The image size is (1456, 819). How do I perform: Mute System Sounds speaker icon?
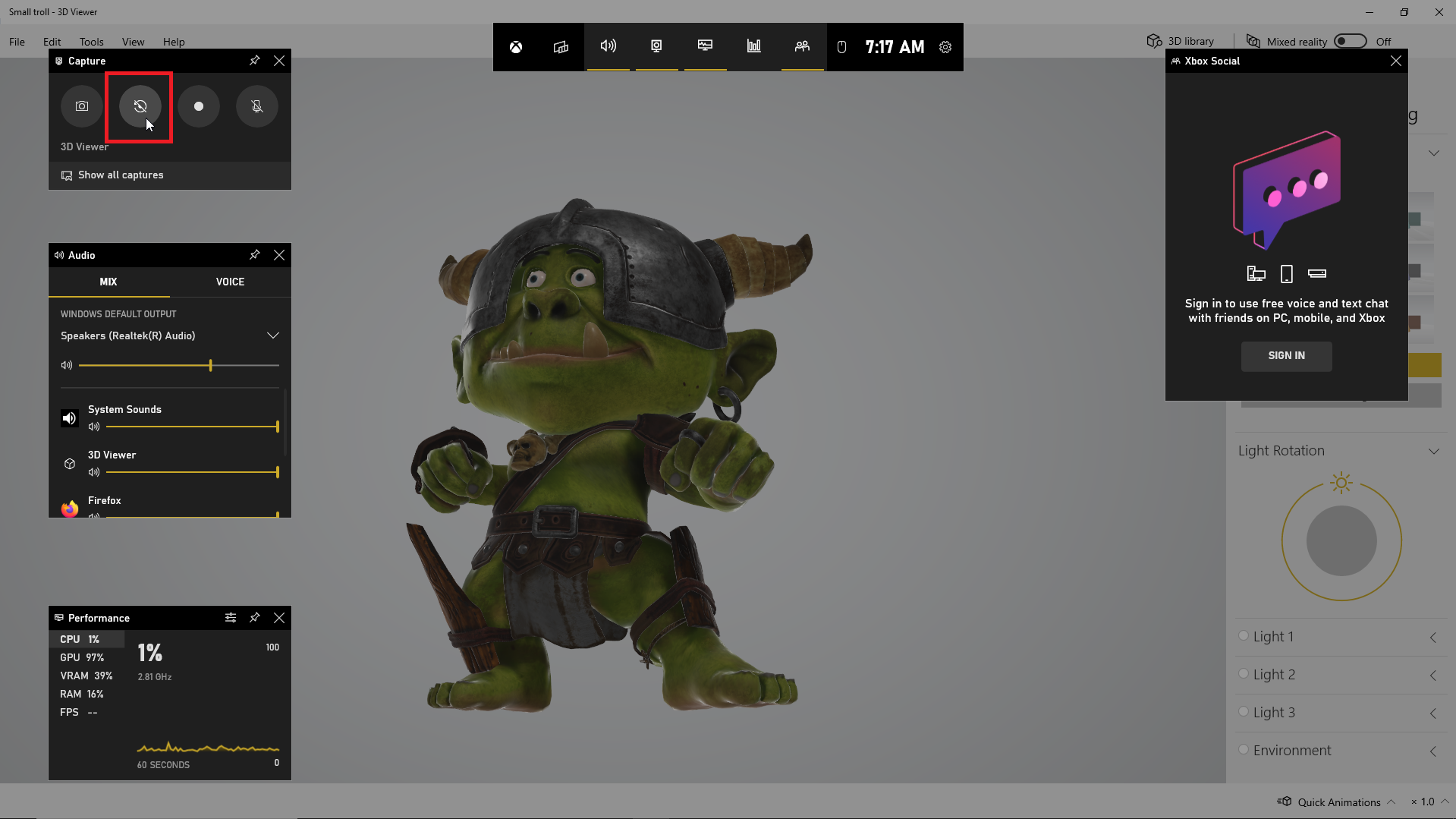coord(94,427)
